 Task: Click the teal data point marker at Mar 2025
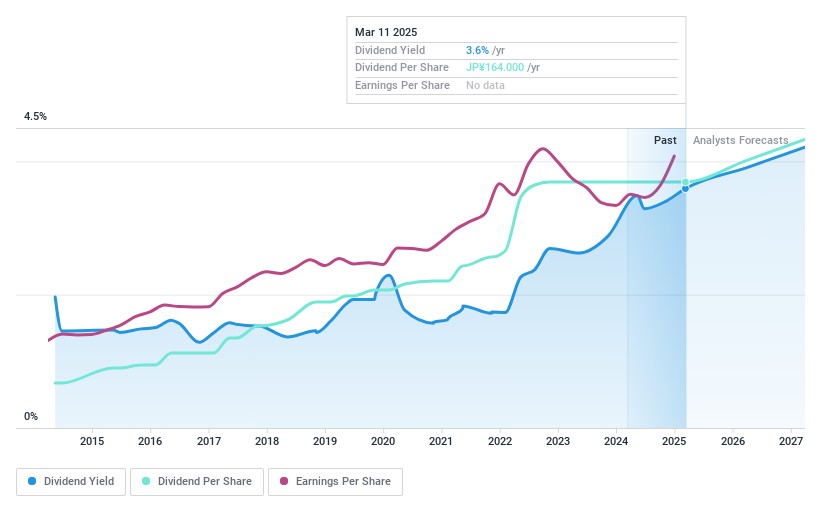coord(686,182)
